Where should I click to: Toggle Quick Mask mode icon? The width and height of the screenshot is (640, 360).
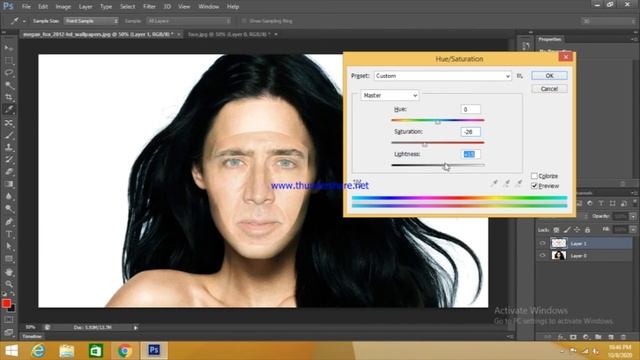pyautogui.click(x=9, y=320)
